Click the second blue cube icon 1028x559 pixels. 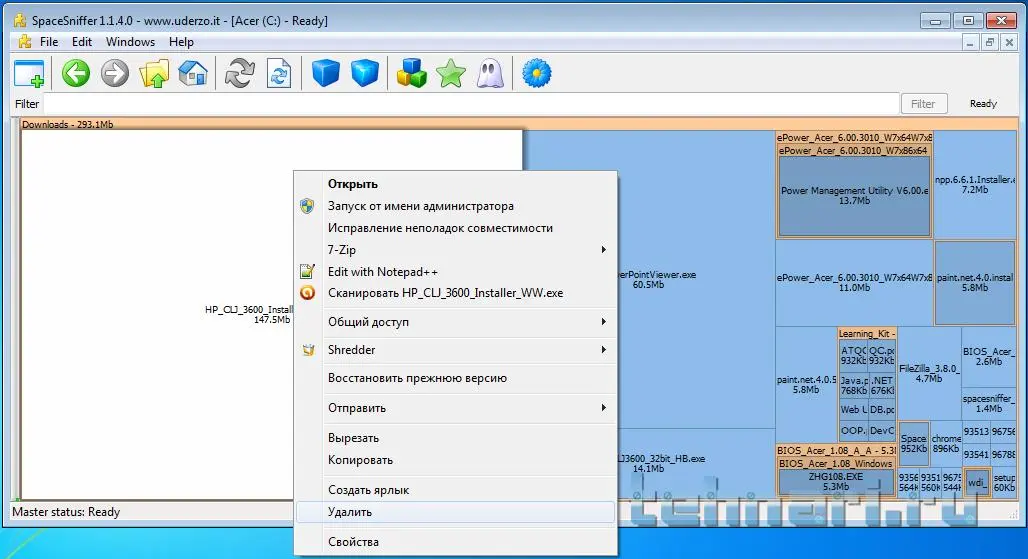(x=365, y=73)
